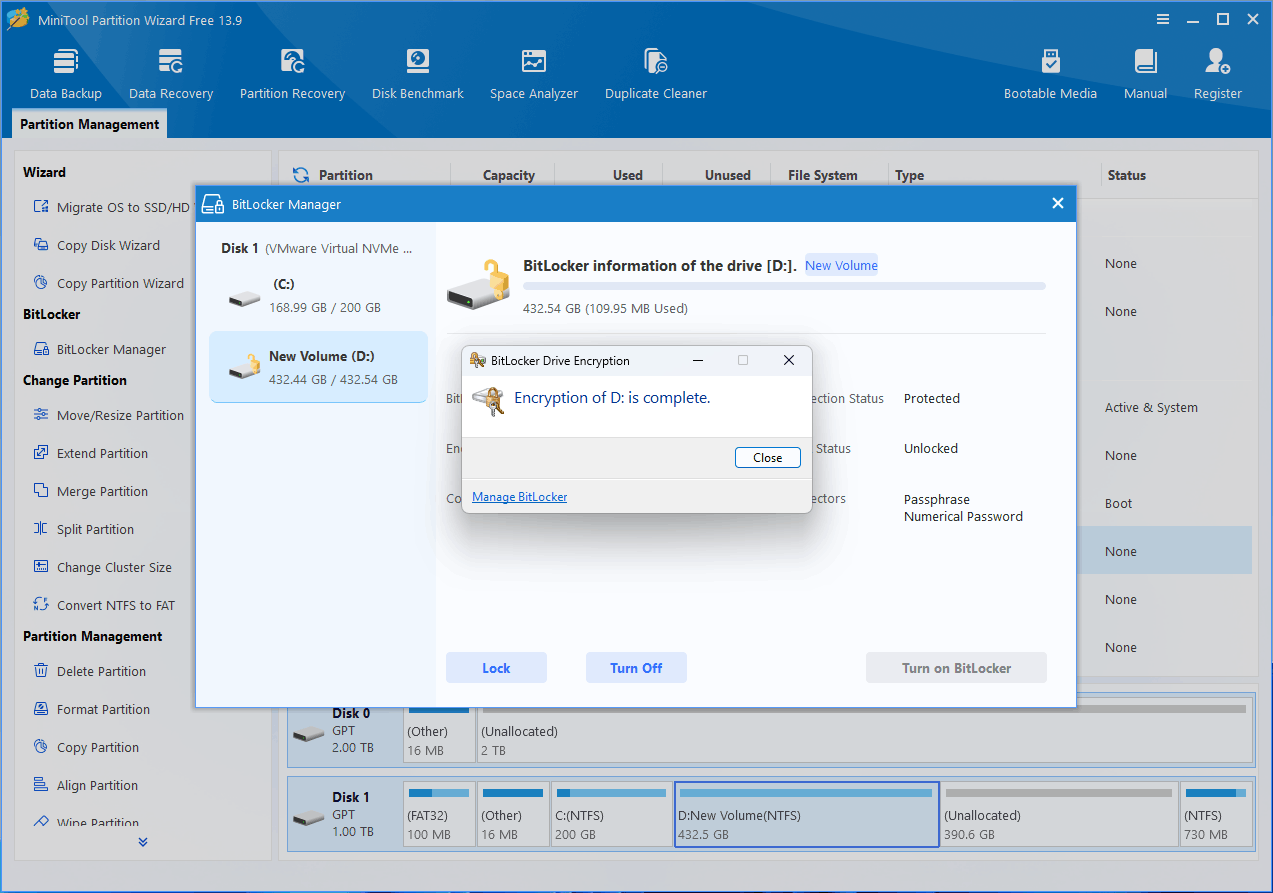
Task: Open BitLocker Manager in sidebar
Action: [99, 349]
